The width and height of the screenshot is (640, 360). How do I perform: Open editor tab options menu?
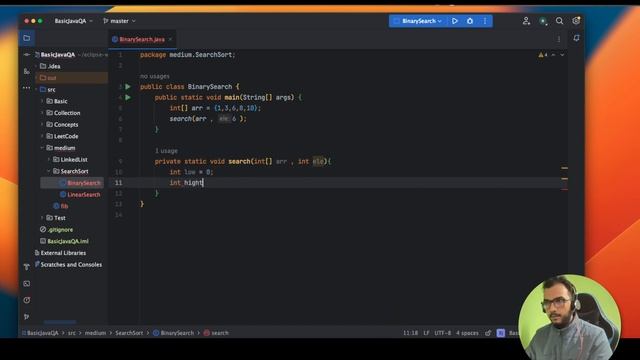point(559,39)
